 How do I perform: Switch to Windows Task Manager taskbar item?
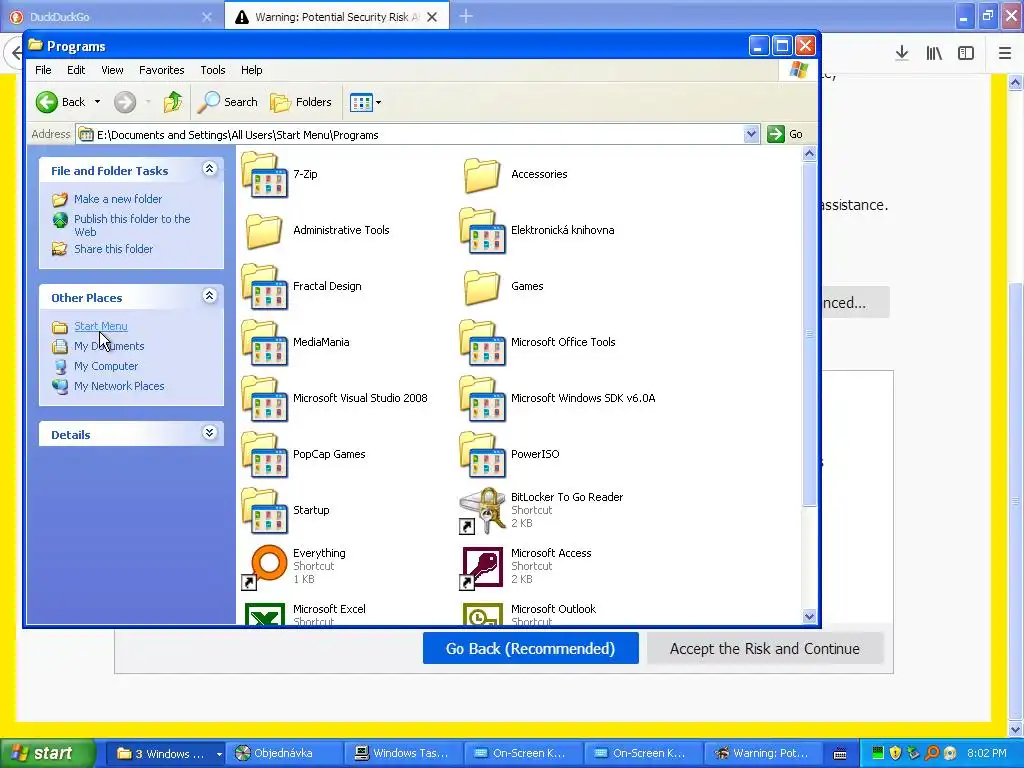pos(402,754)
